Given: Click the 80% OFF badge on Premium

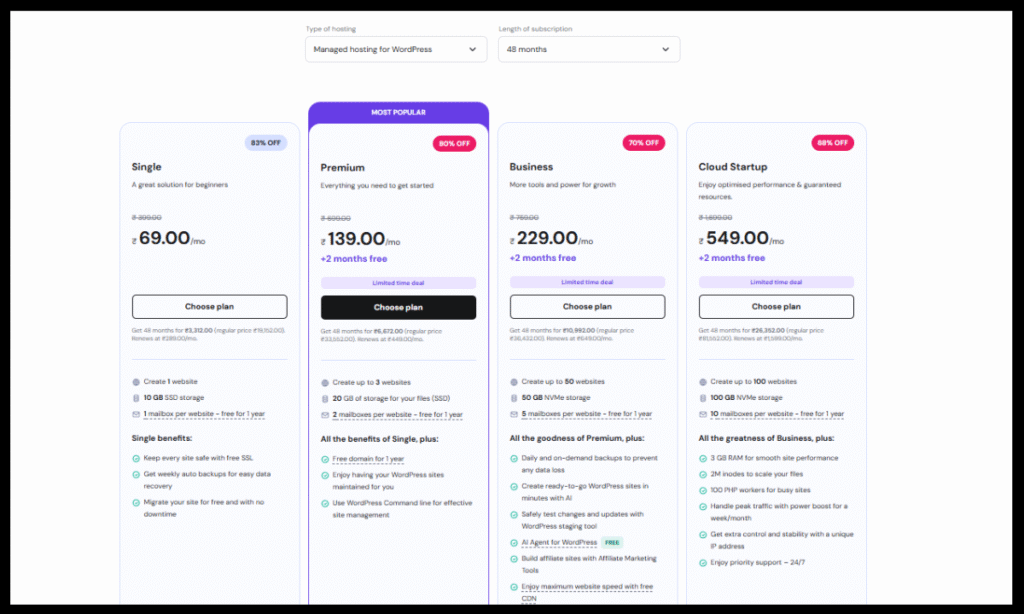Looking at the screenshot, I should [454, 144].
